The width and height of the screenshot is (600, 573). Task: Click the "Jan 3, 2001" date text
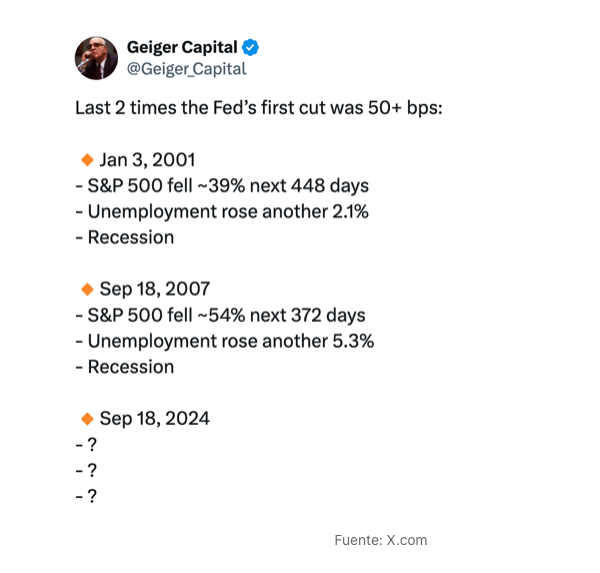147,159
